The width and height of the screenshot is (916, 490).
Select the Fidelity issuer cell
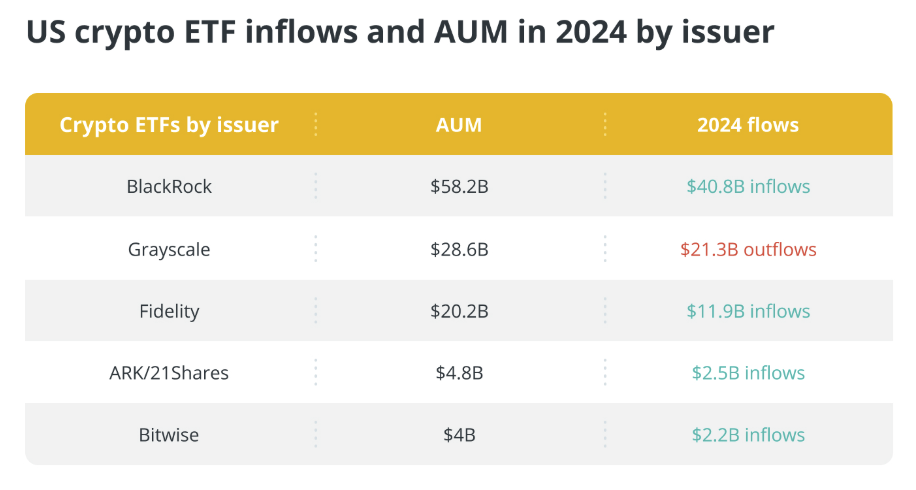(169, 311)
